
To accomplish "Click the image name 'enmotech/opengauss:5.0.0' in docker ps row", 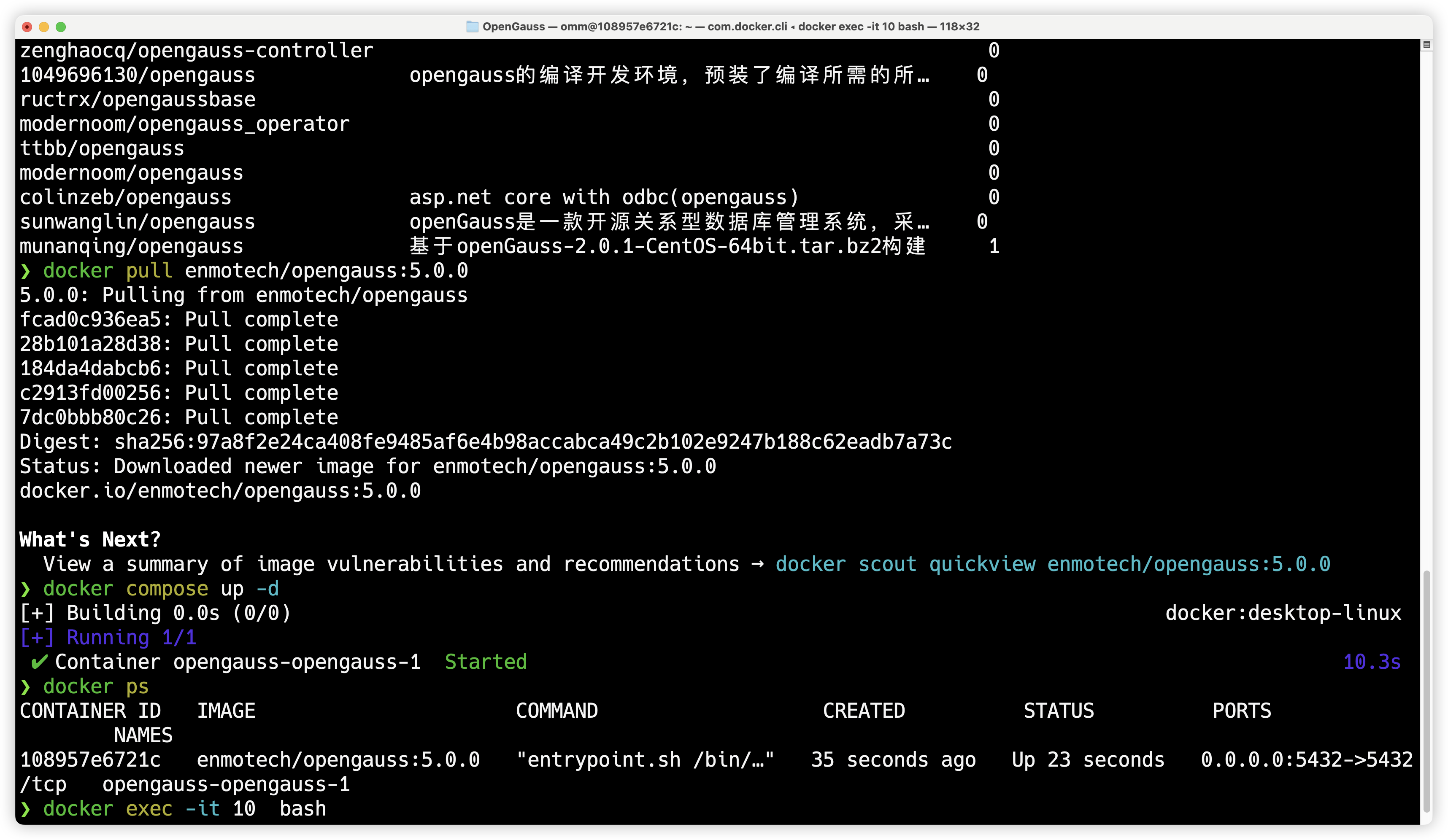I will (338, 759).
